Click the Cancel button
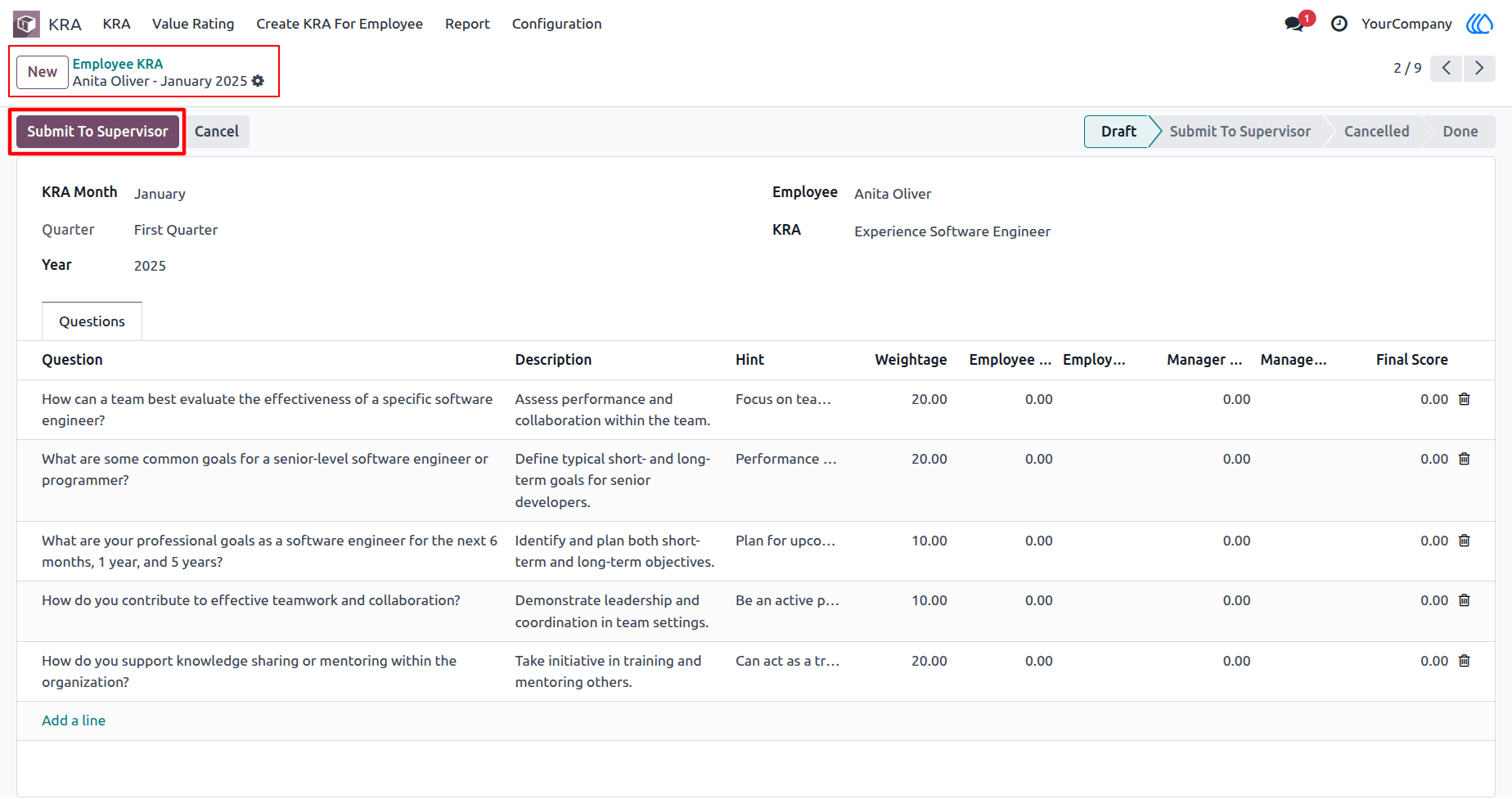Viewport: 1512px width, 799px height. click(x=217, y=132)
